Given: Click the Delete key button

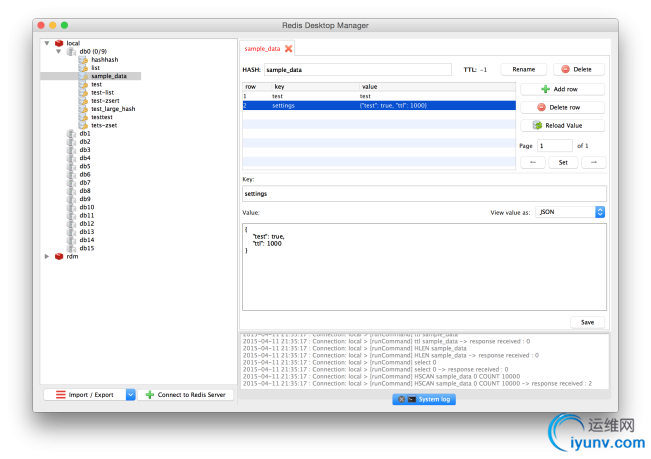Looking at the screenshot, I should (579, 69).
